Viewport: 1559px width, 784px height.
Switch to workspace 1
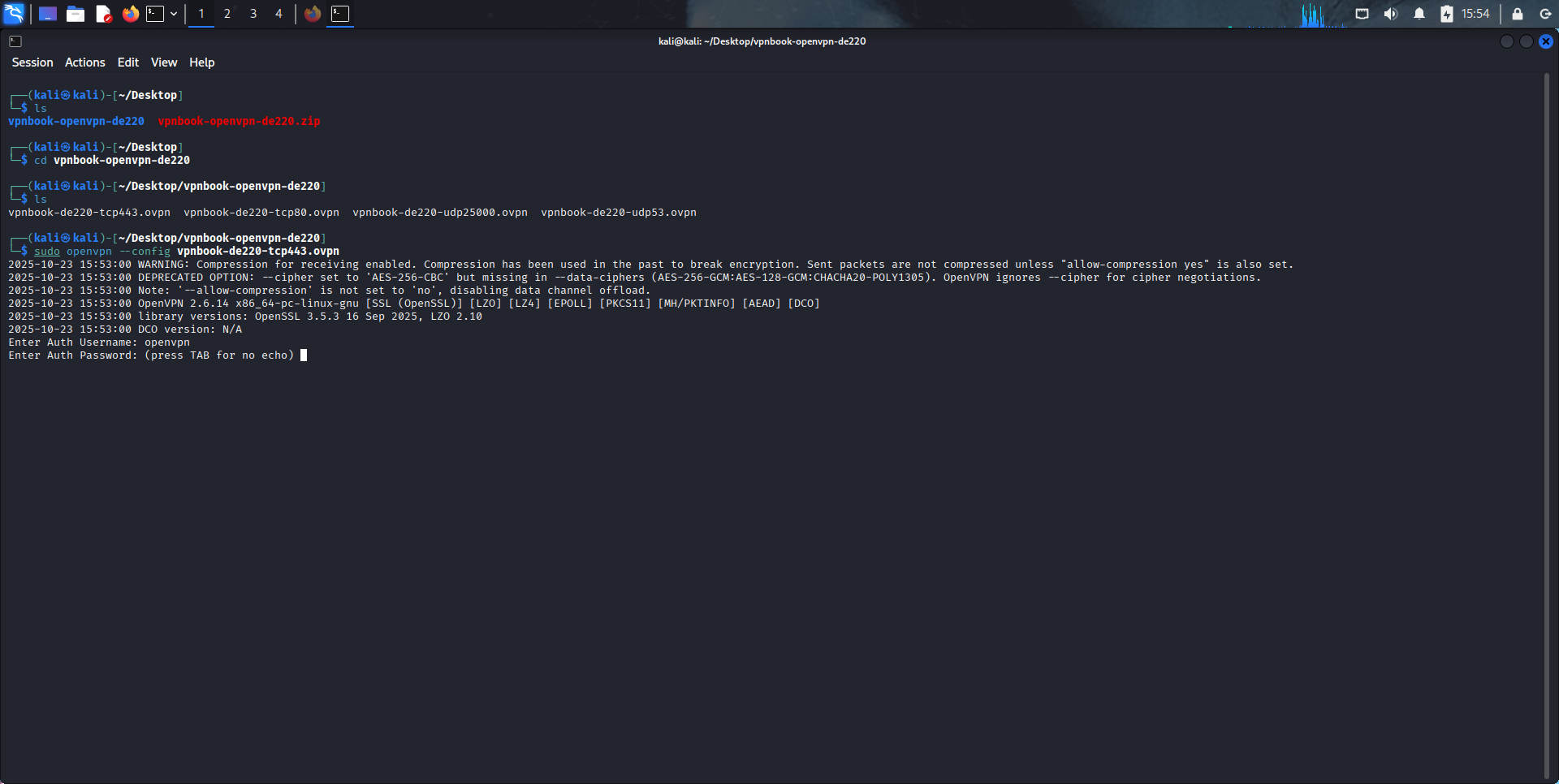[201, 14]
